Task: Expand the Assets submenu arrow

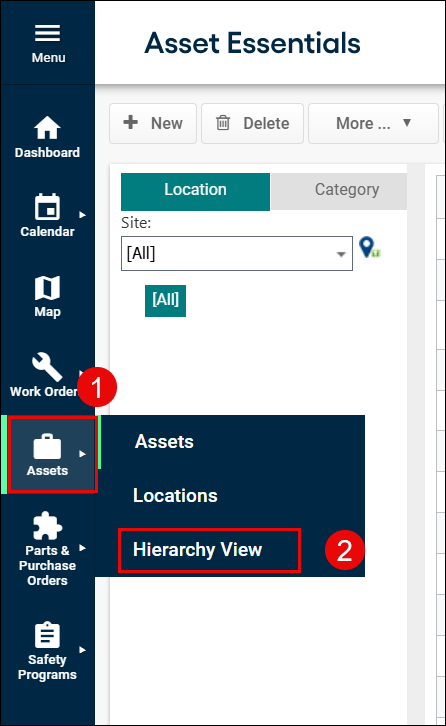Action: [82, 454]
